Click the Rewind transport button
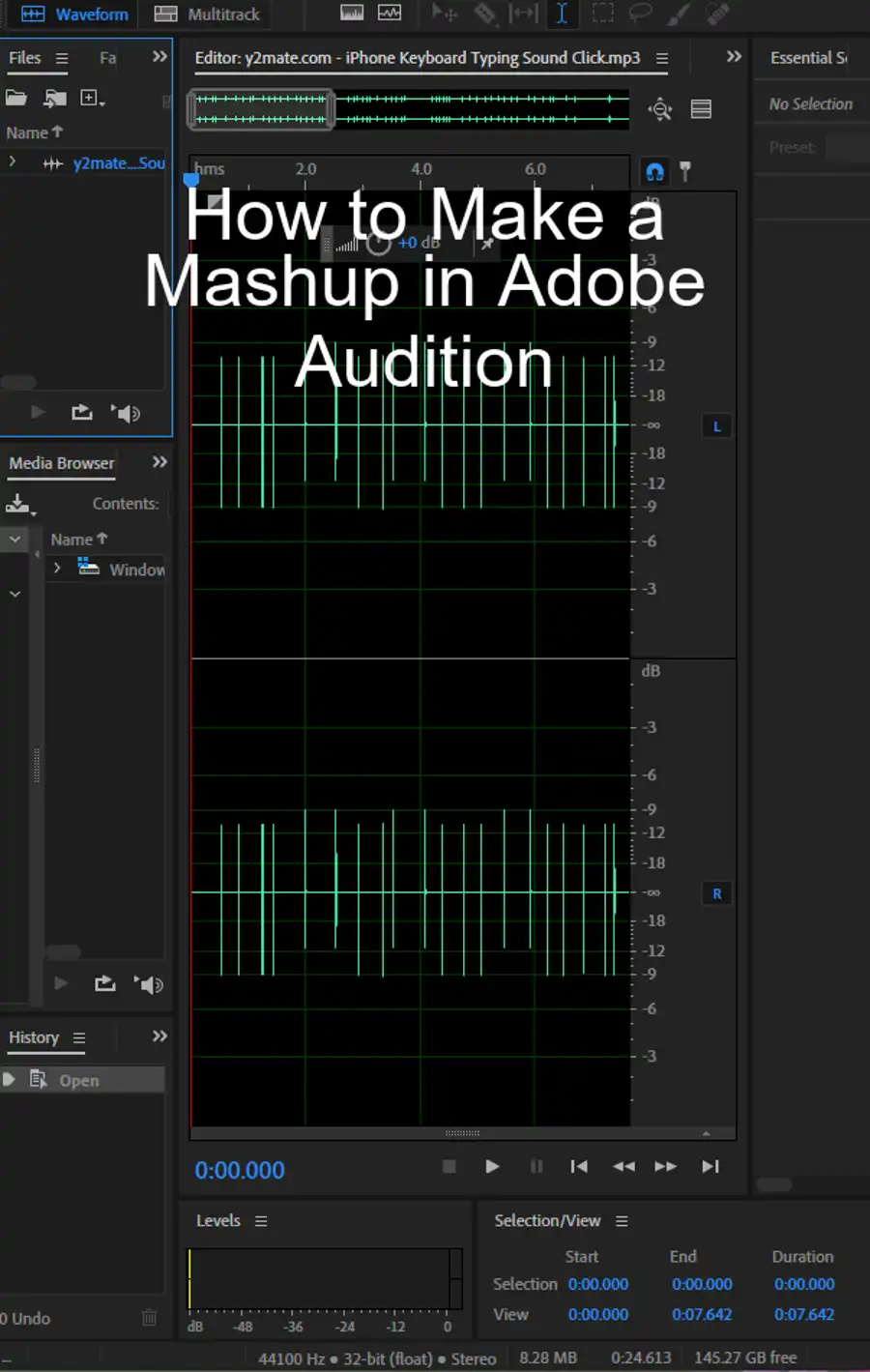Viewport: 870px width, 1372px height. pyautogui.click(x=623, y=1166)
